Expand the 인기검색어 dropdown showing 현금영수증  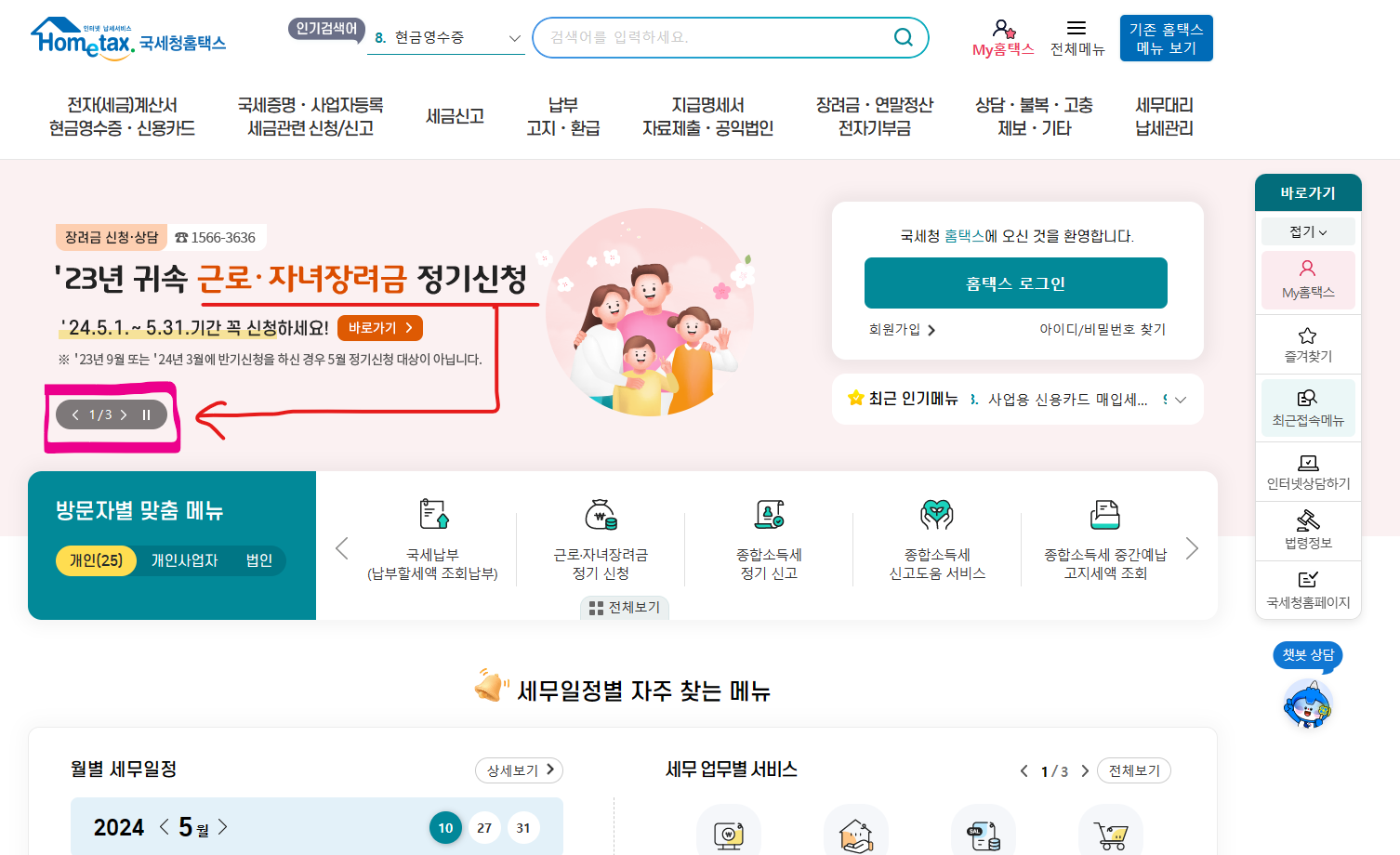pyautogui.click(x=514, y=38)
